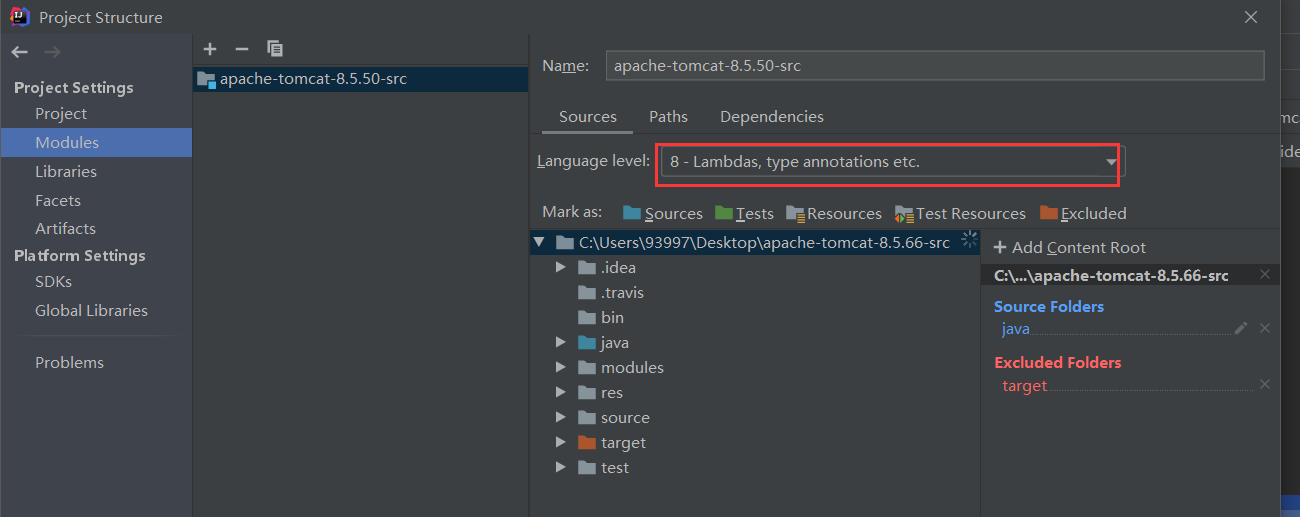
Task: Select the bin folder label
Action: point(612,317)
